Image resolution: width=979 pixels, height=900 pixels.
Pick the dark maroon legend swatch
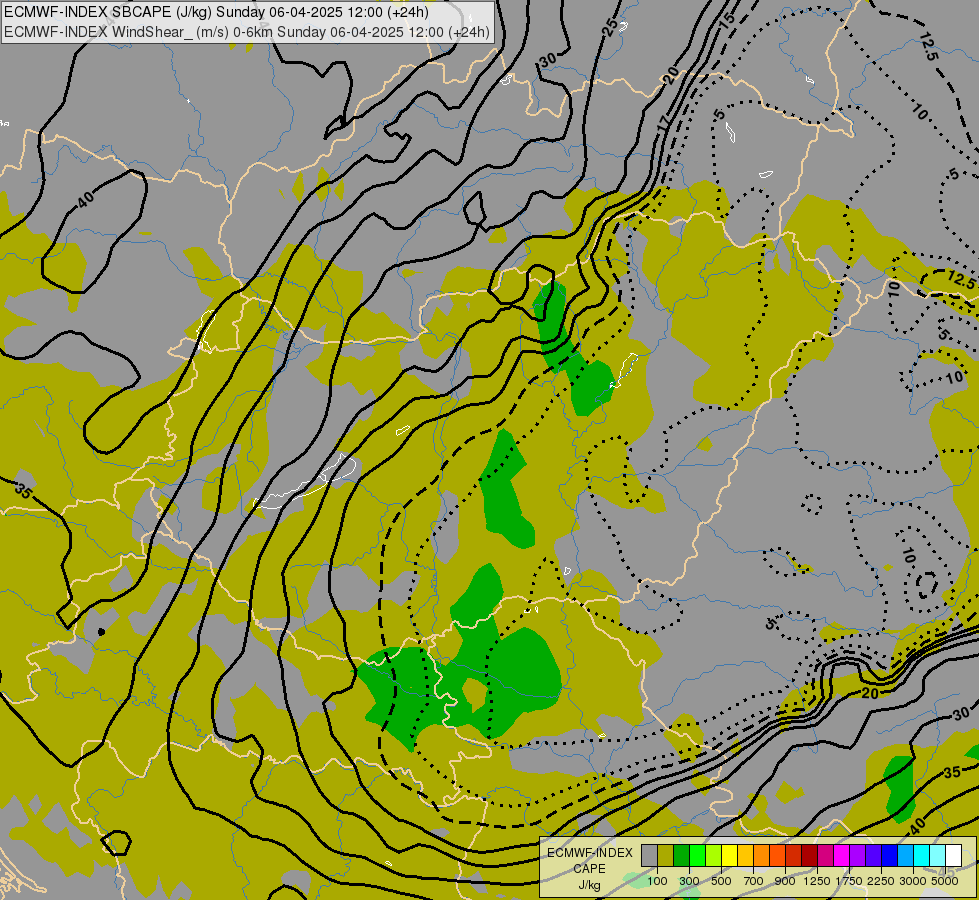(x=810, y=855)
